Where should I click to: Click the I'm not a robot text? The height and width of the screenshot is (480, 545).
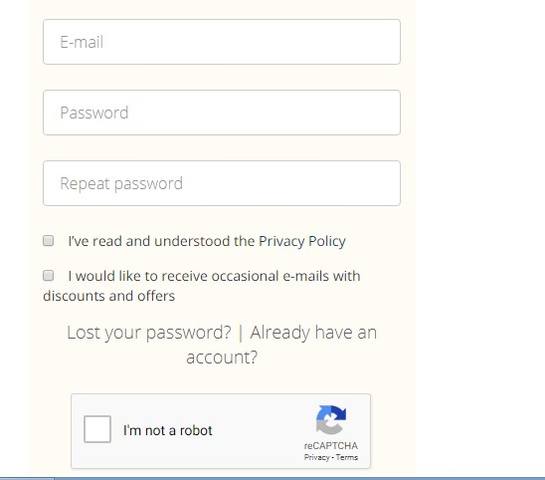(168, 430)
